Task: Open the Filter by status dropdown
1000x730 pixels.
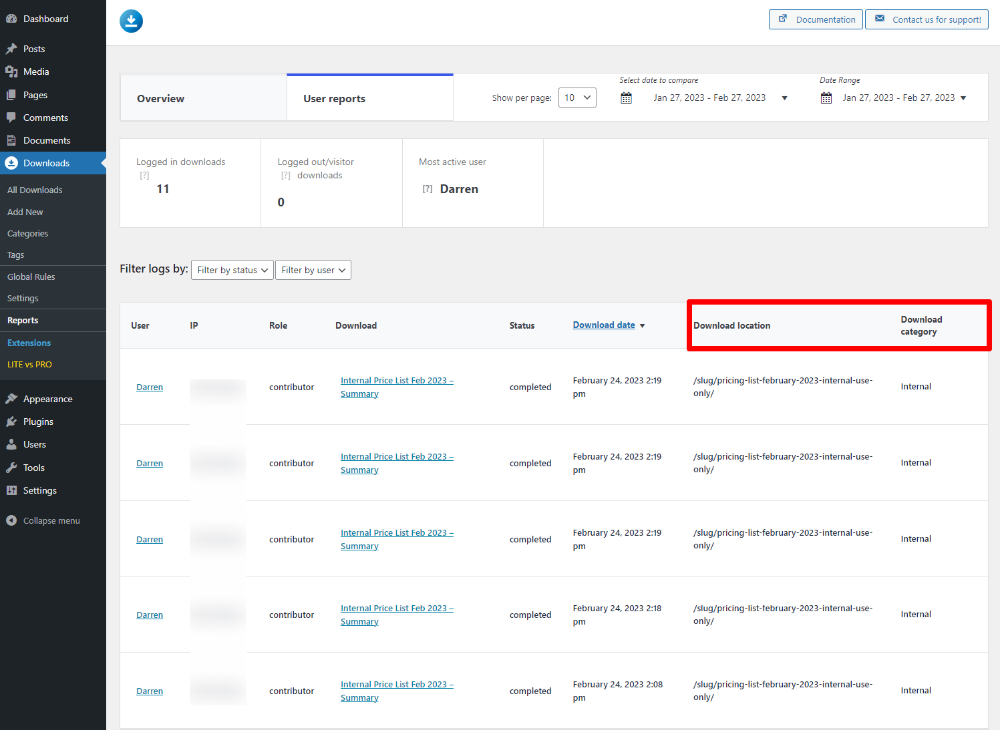Action: pyautogui.click(x=232, y=270)
